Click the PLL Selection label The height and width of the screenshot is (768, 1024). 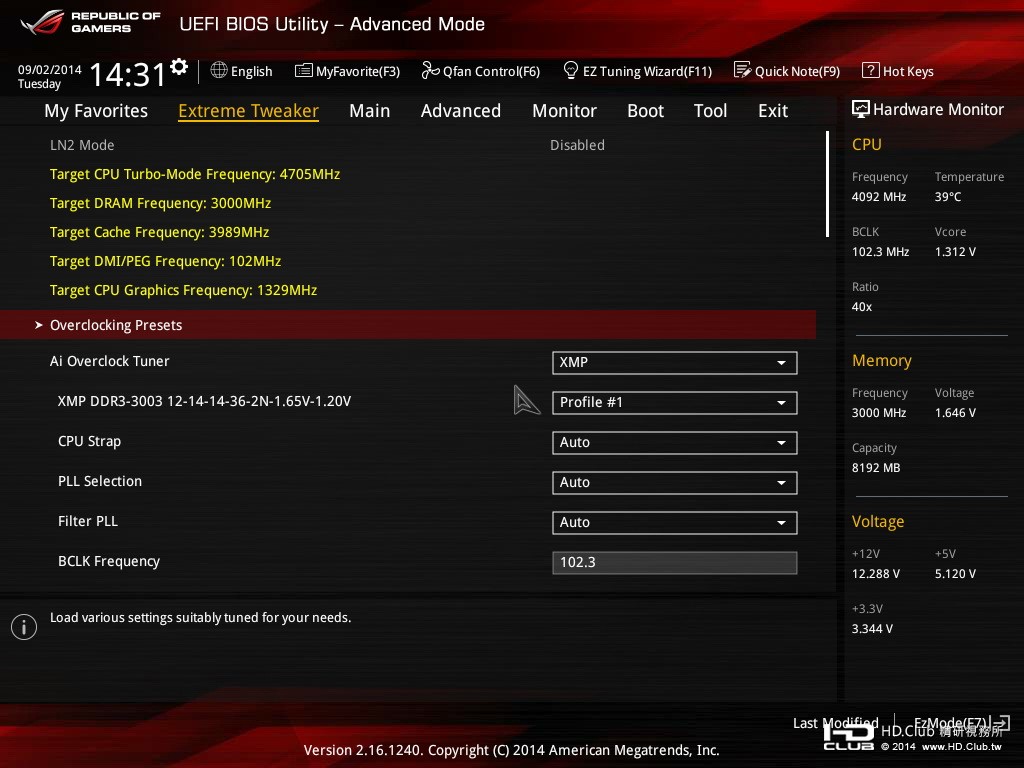pyautogui.click(x=100, y=481)
